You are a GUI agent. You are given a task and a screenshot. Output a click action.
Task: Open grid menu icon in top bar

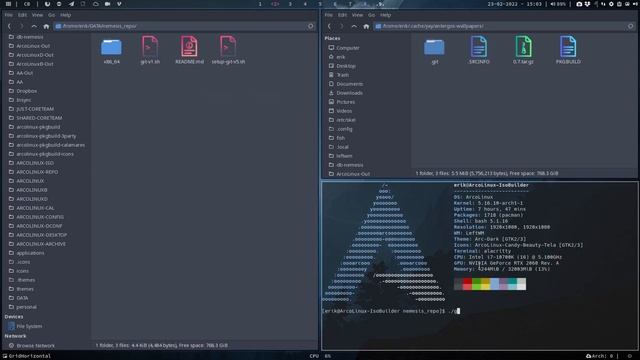pos(8,4)
